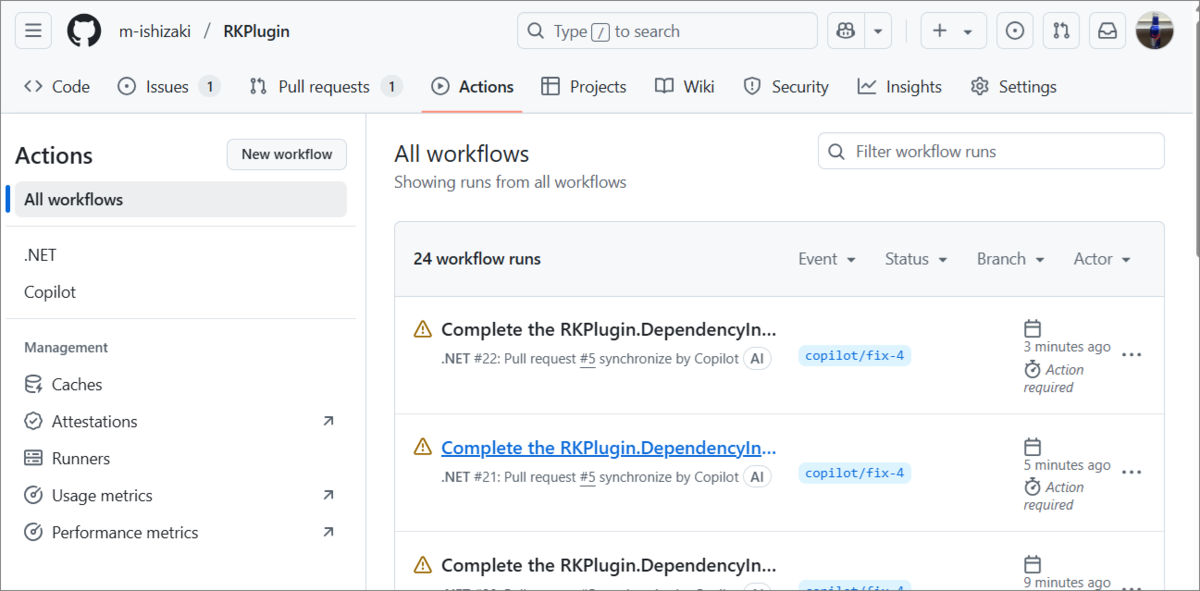Go to m-ishizaki owner link

coord(155,31)
